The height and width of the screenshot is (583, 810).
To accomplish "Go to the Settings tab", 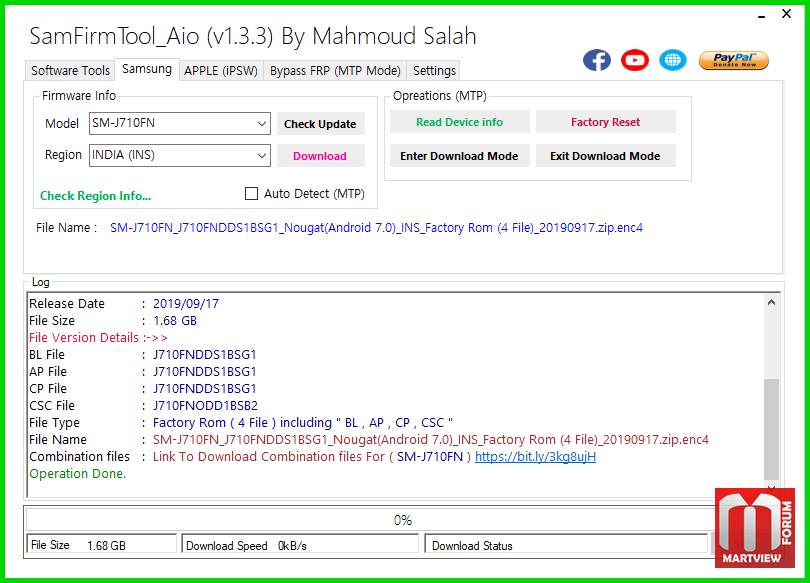I will coord(434,71).
